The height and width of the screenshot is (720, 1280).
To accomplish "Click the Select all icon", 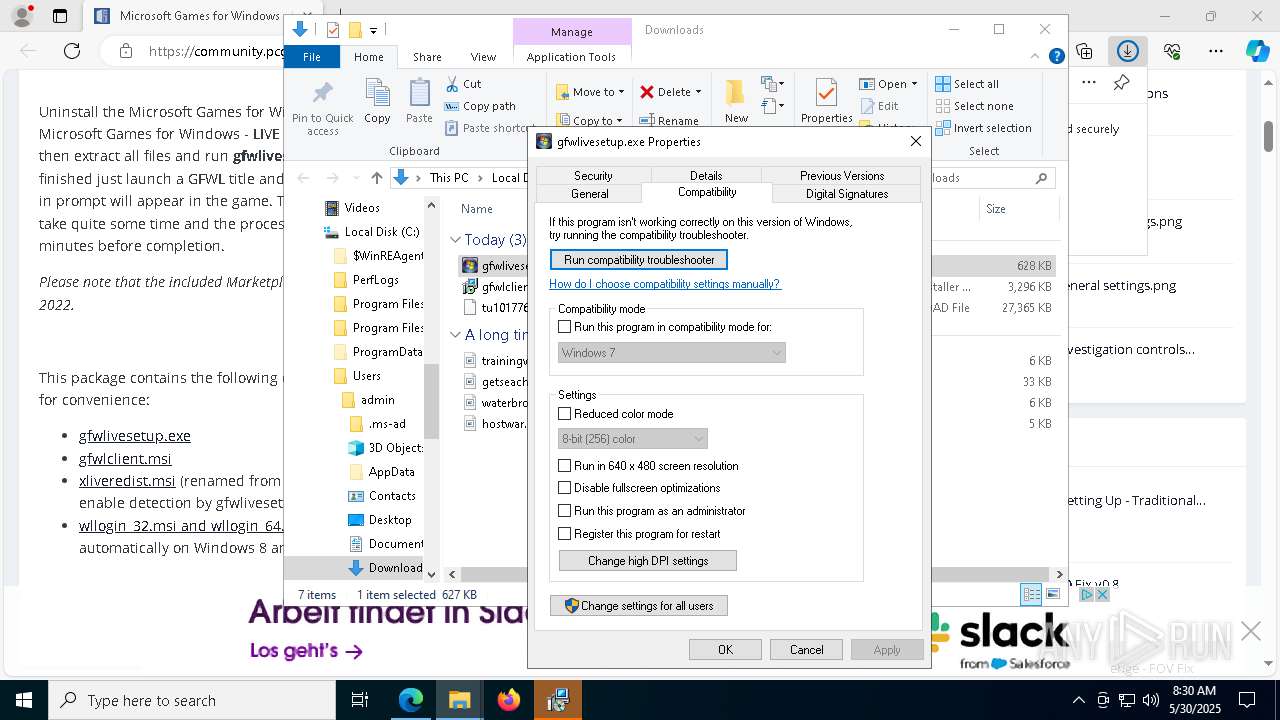I will (x=942, y=84).
